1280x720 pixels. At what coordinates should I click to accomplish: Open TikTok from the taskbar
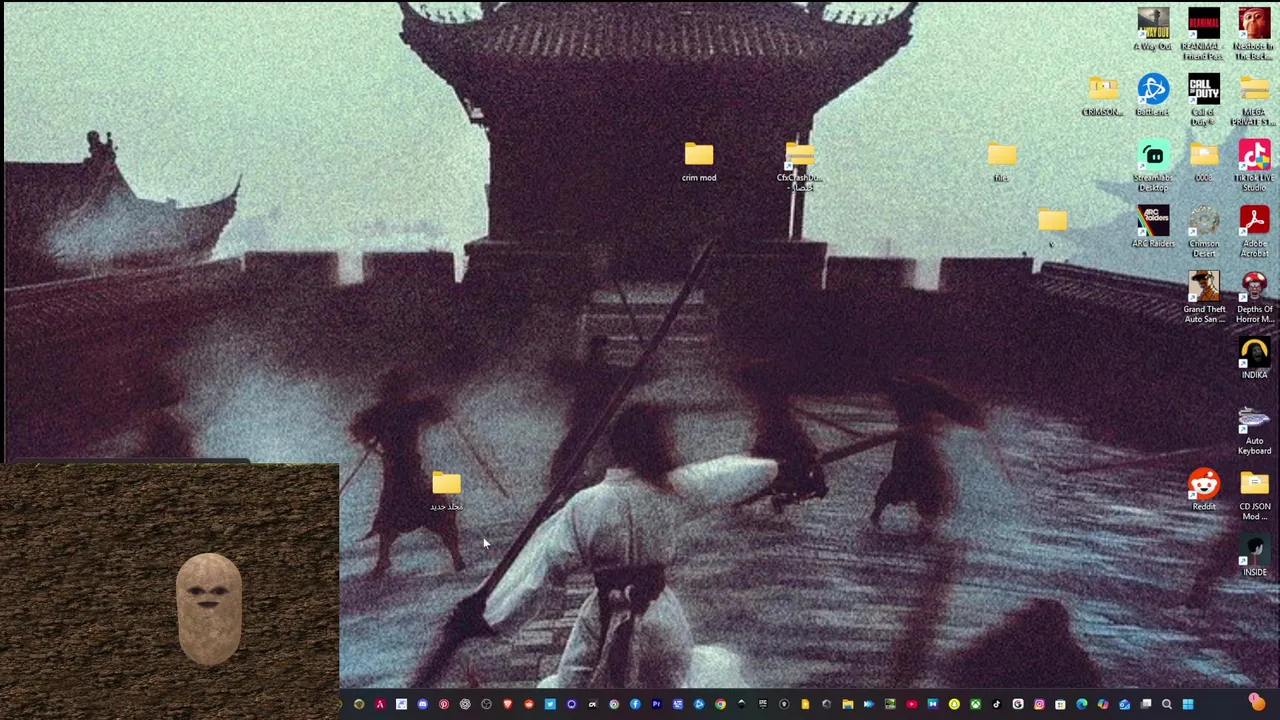click(x=996, y=705)
